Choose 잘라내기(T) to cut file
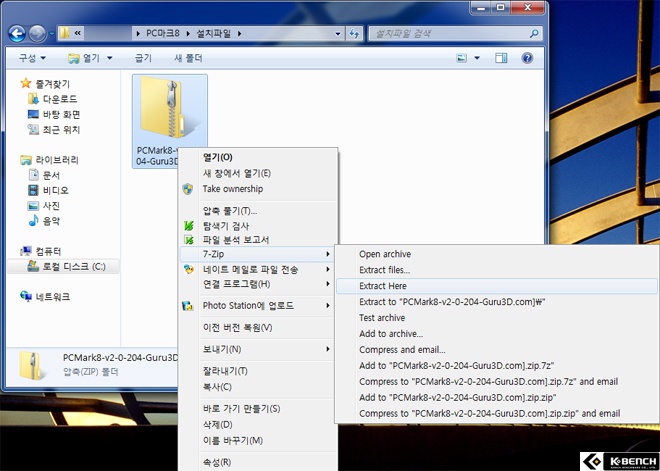Screen dimensions: 660x471 (258, 371)
